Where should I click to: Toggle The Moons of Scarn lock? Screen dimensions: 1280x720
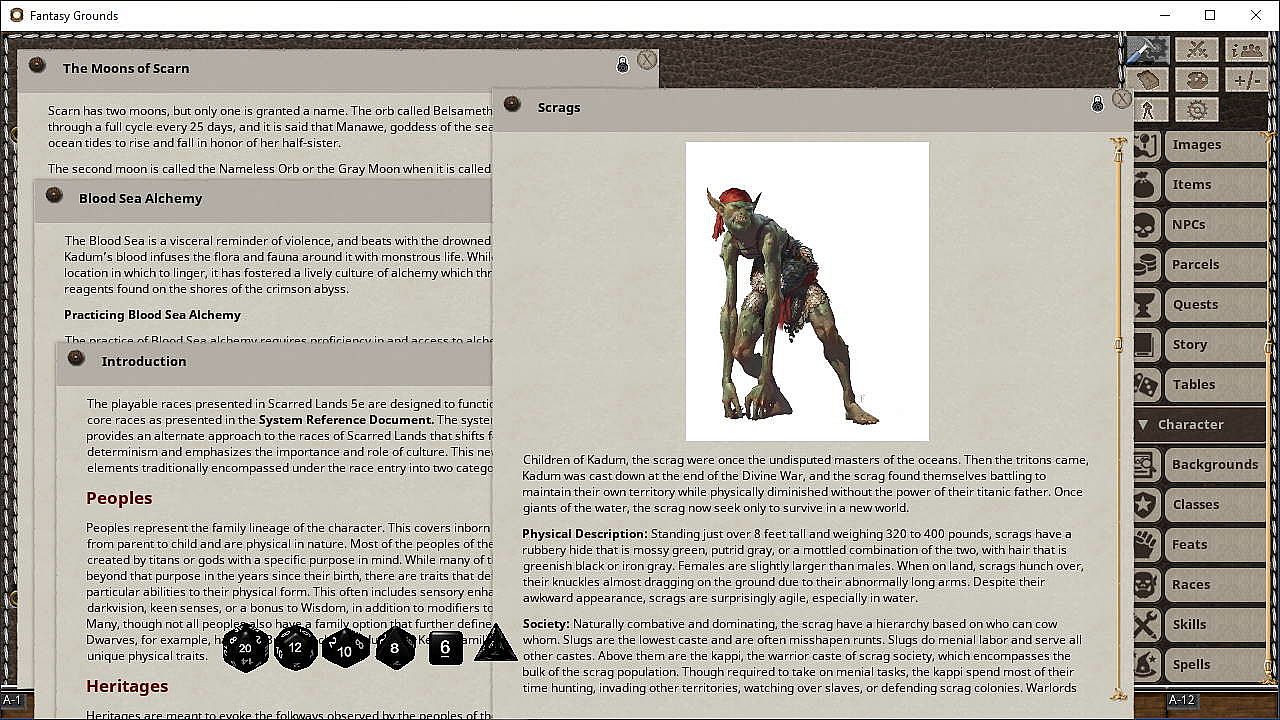[x=622, y=65]
